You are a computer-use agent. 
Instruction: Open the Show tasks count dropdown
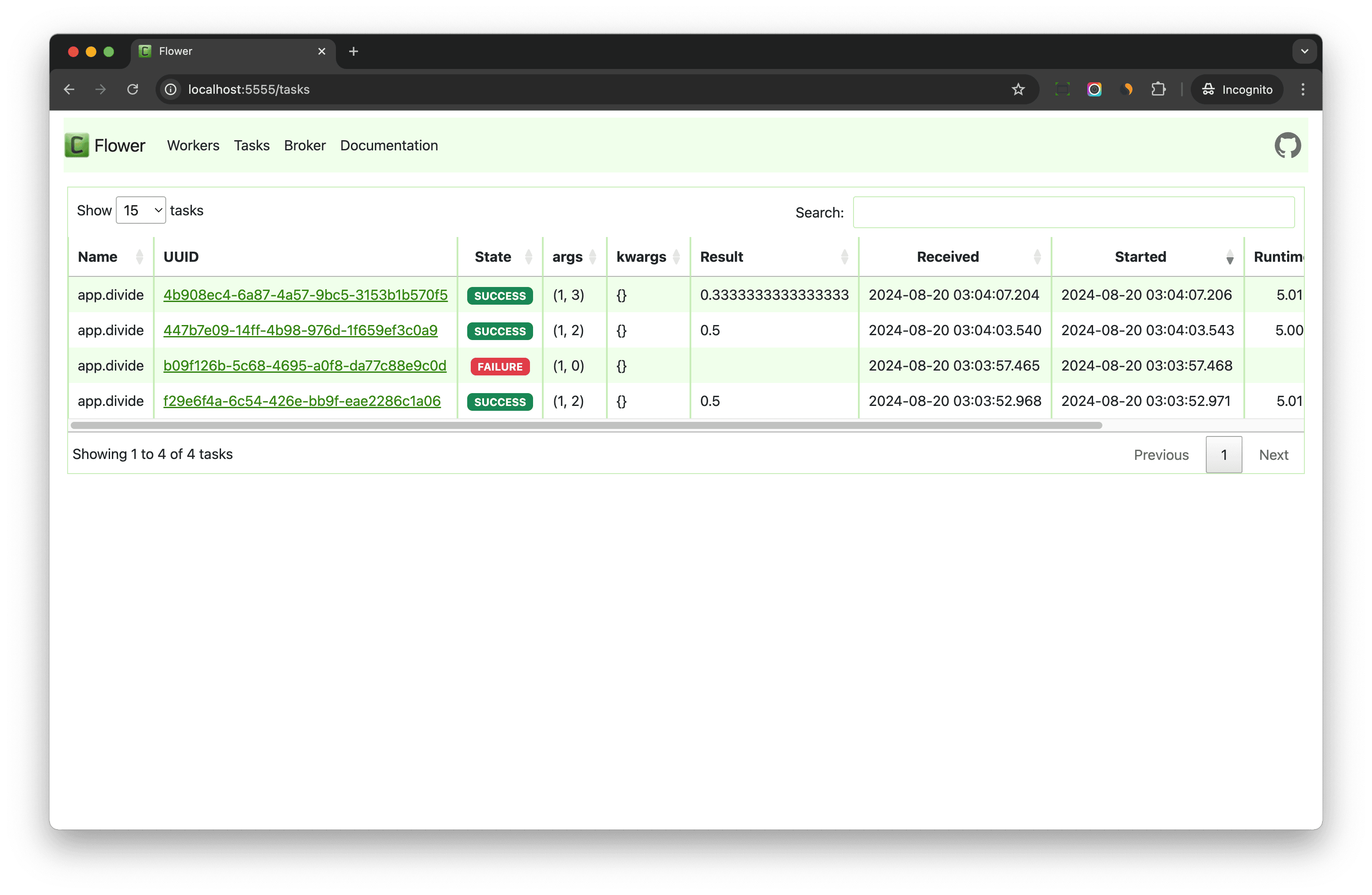[x=140, y=210]
